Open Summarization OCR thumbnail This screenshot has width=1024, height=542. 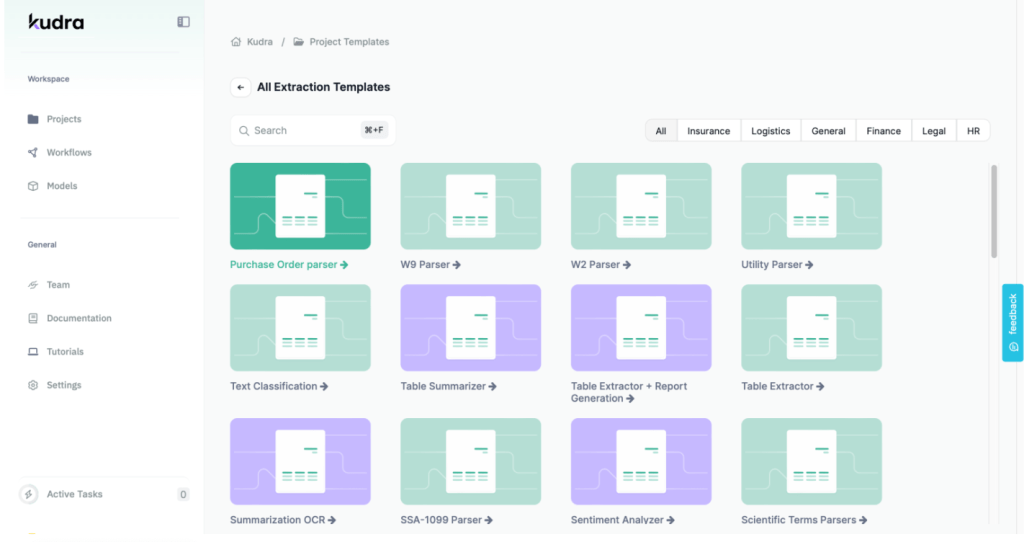pos(300,462)
